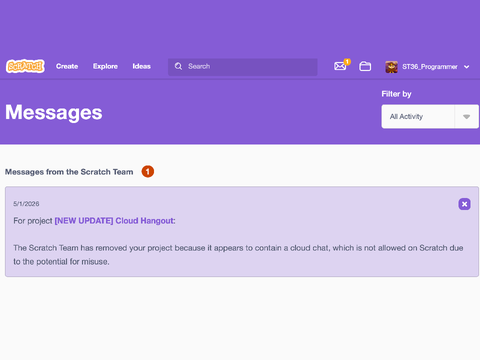This screenshot has height=360, width=480.
Task: Click the filter dropdown's triangle arrow
Action: click(x=466, y=117)
